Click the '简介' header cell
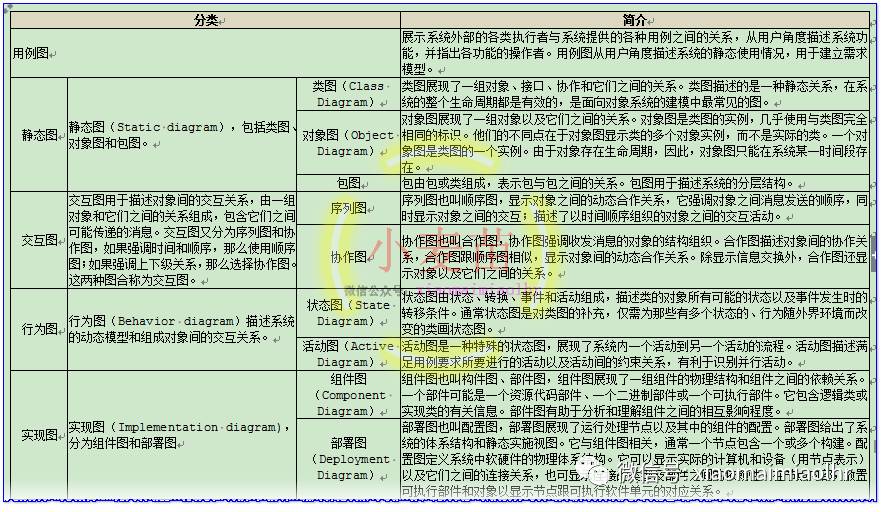This screenshot has width=881, height=512. [x=634, y=20]
